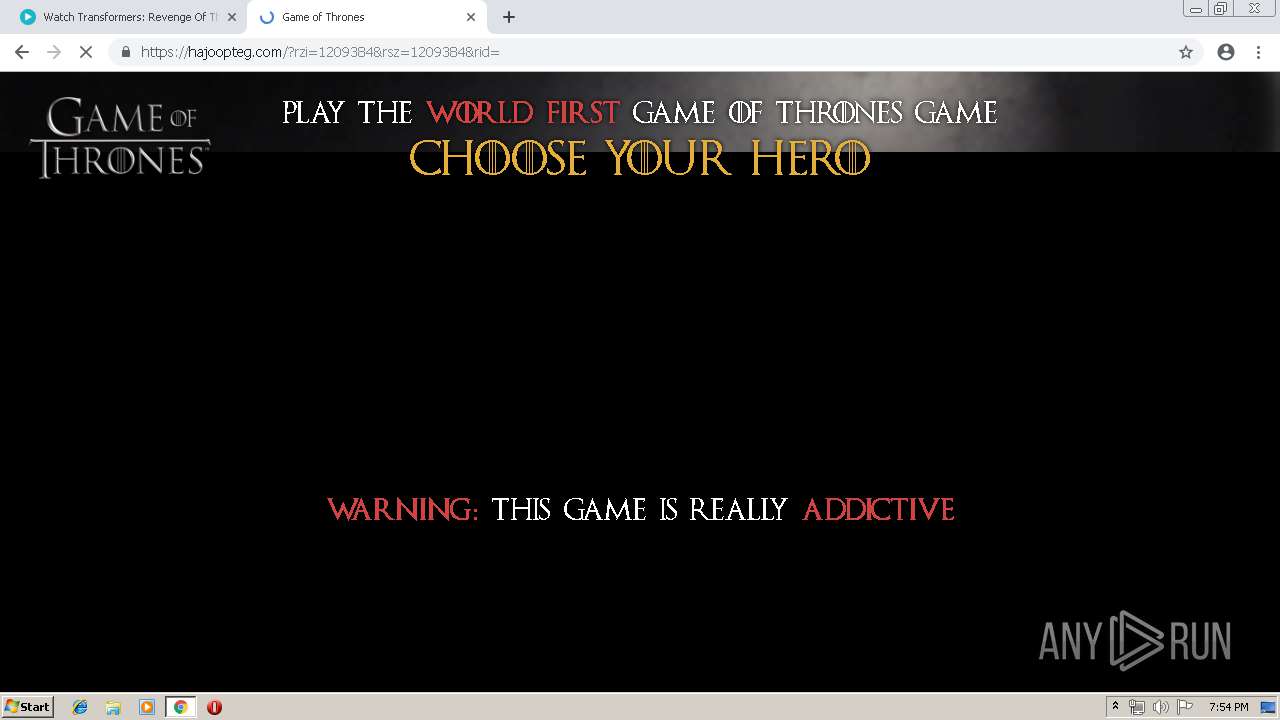
Task: Click the addictive game warning text
Action: click(640, 509)
